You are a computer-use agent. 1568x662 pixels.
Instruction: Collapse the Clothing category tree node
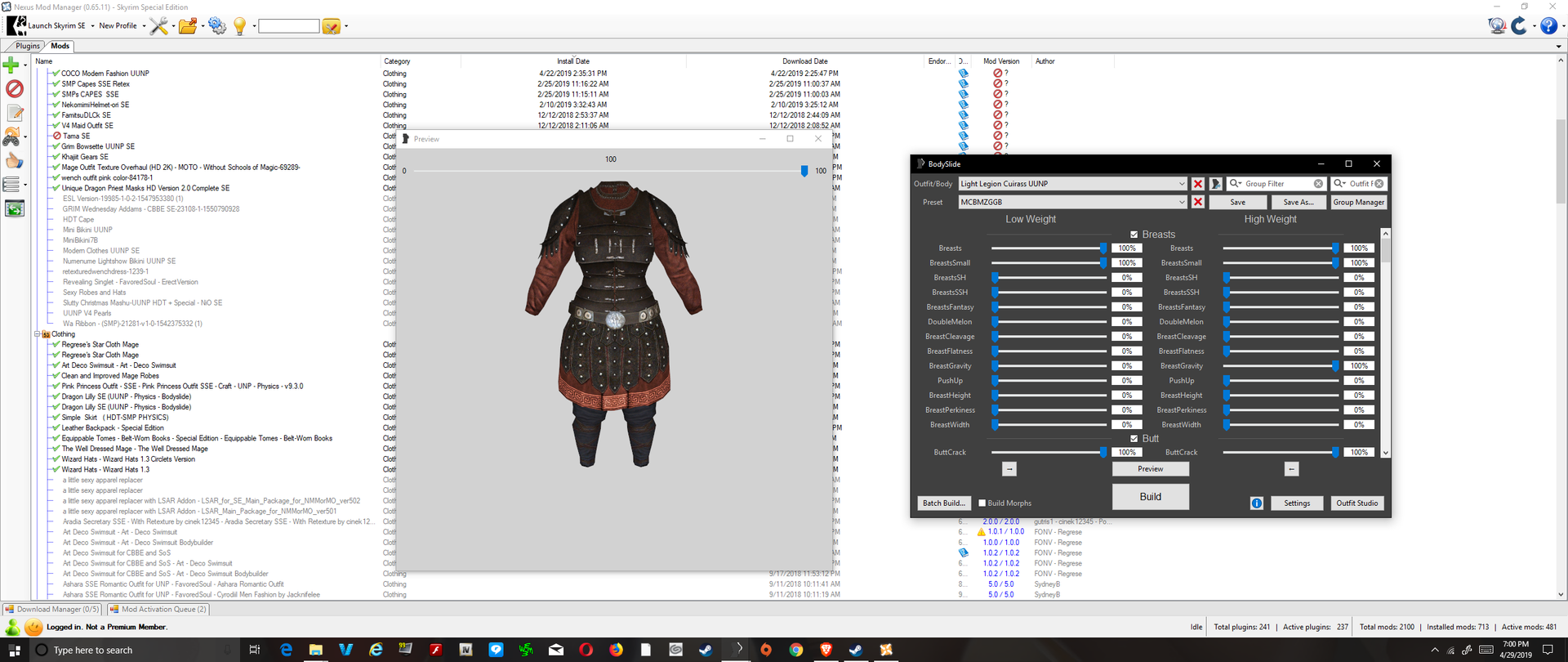click(37, 334)
